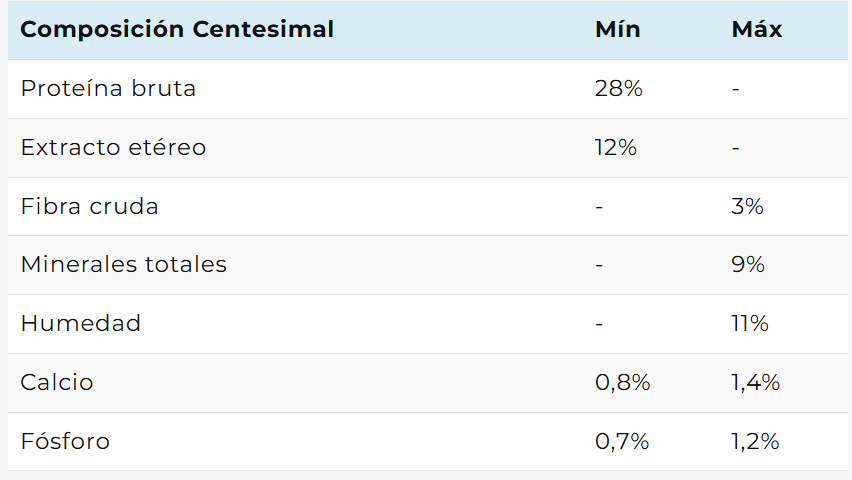Select the Mín column header
The width and height of the screenshot is (852, 480).
click(x=617, y=29)
